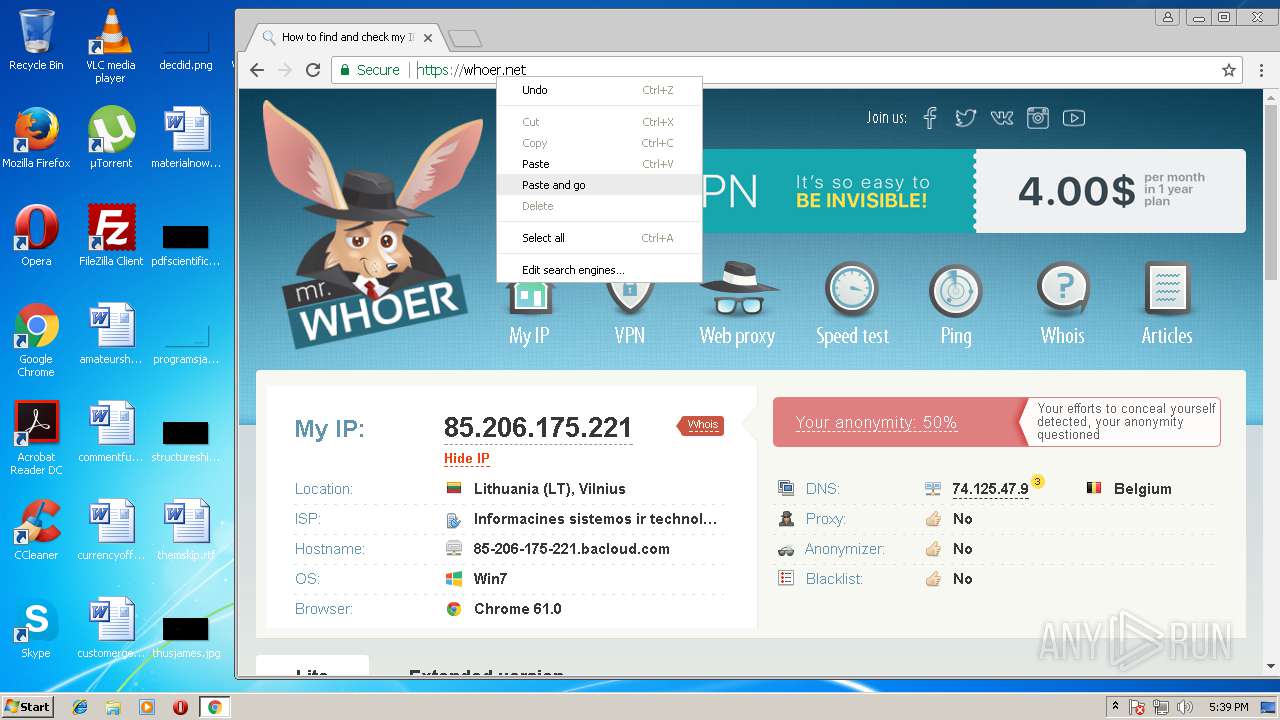Viewport: 1280px width, 720px height.
Task: Click DNS address 74.125.47.9
Action: 990,489
